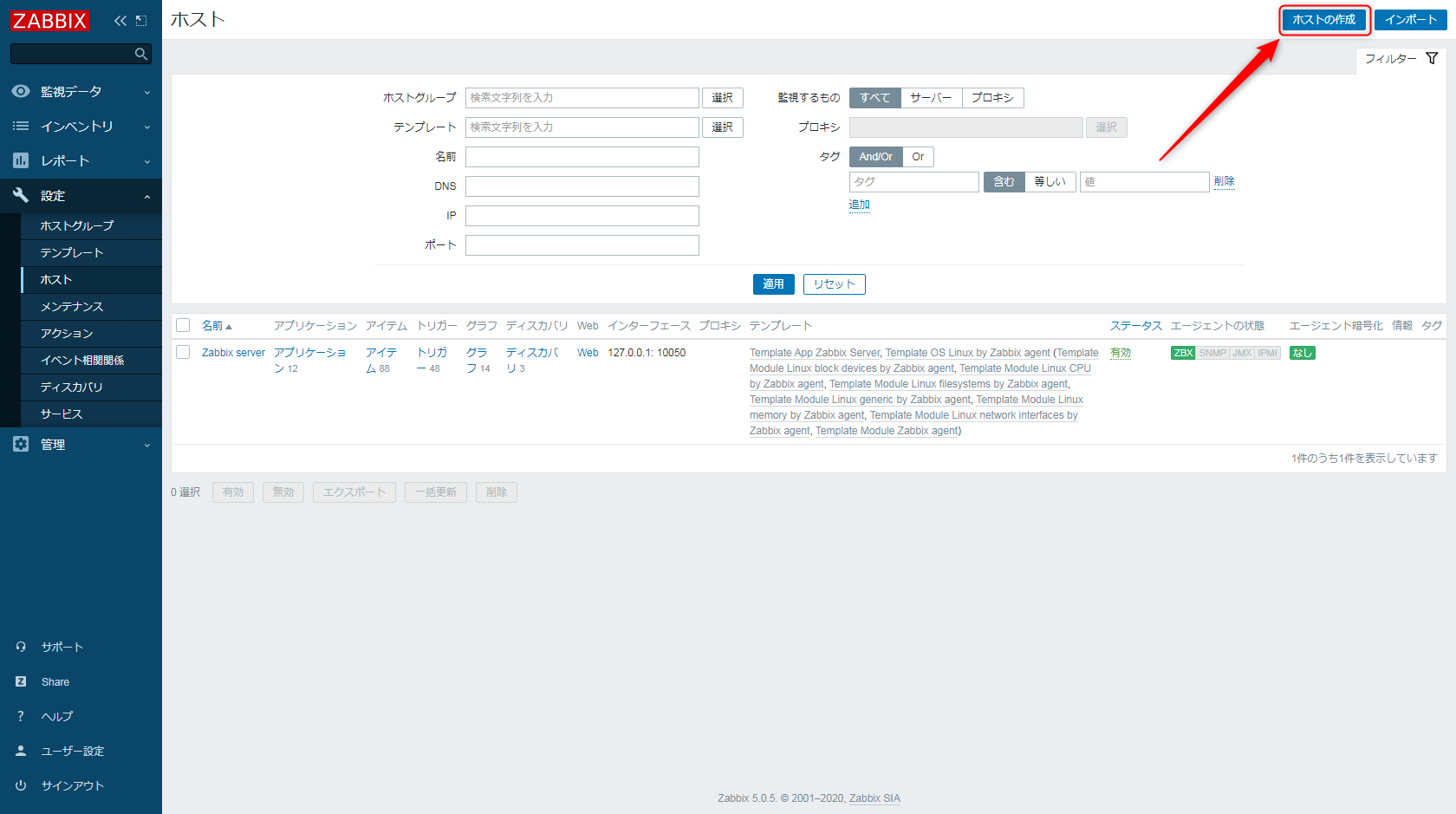1456x814 pixels.
Task: Open アイテム 88 link for Zabbix server
Action: [x=380, y=360]
